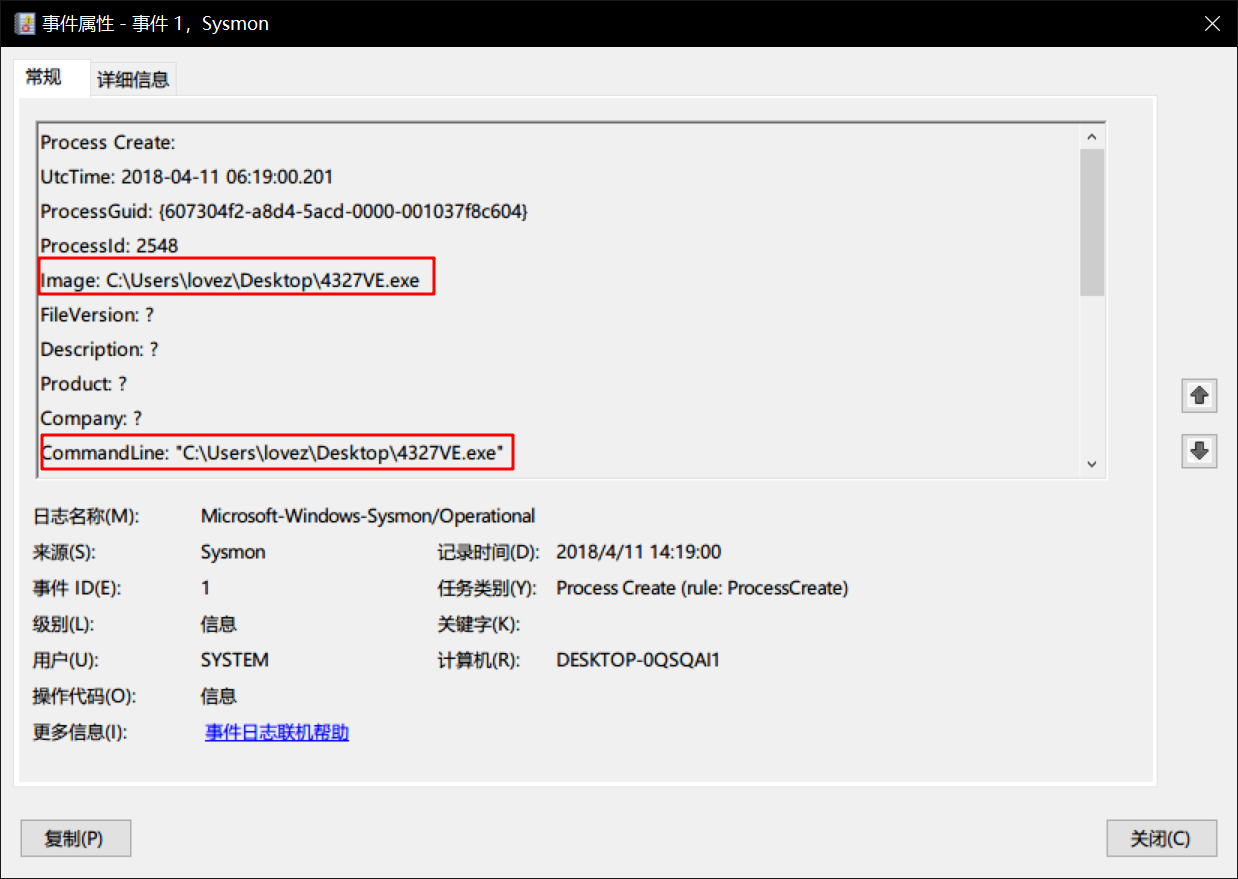1238x879 pixels.
Task: Switch to the 详细信息 tab
Action: tap(133, 80)
